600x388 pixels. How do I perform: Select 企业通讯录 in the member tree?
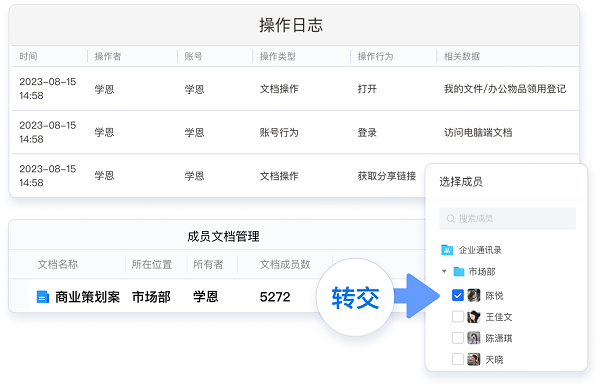[x=480, y=250]
